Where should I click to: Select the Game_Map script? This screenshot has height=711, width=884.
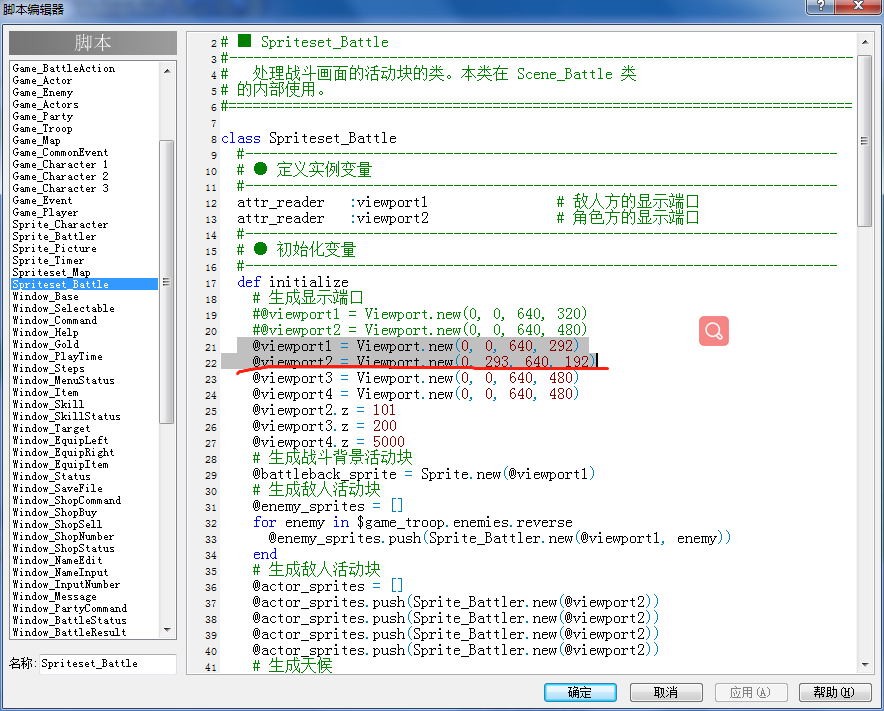(37, 140)
